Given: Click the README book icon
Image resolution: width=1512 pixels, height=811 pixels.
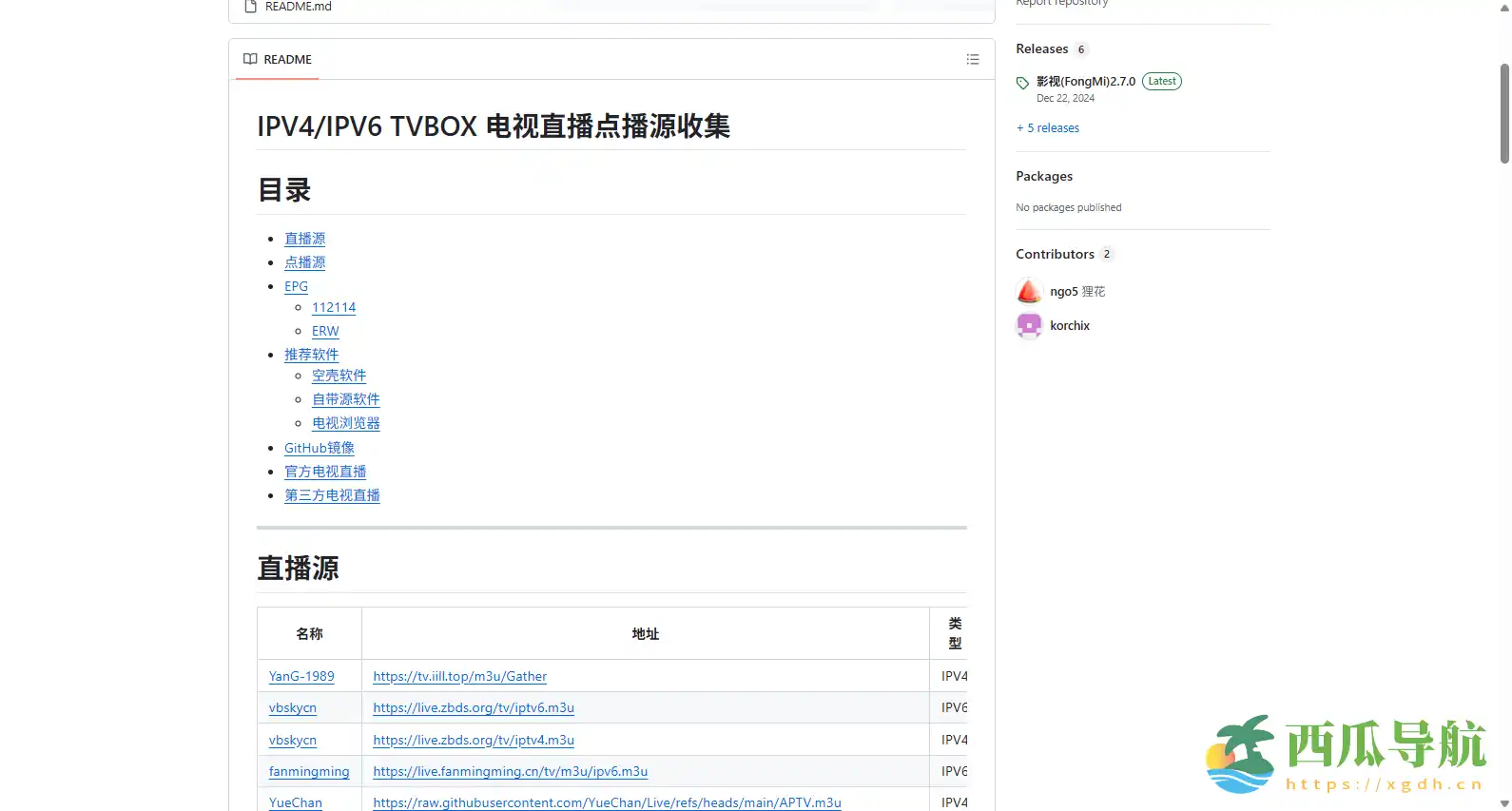Looking at the screenshot, I should click(250, 59).
